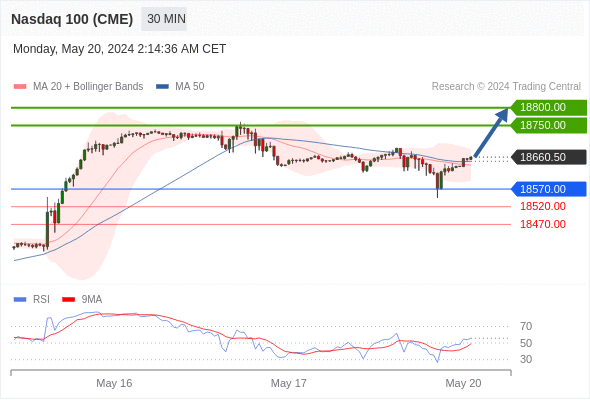Click the 30 MIN timeframe button
The width and height of the screenshot is (590, 400).
164,19
